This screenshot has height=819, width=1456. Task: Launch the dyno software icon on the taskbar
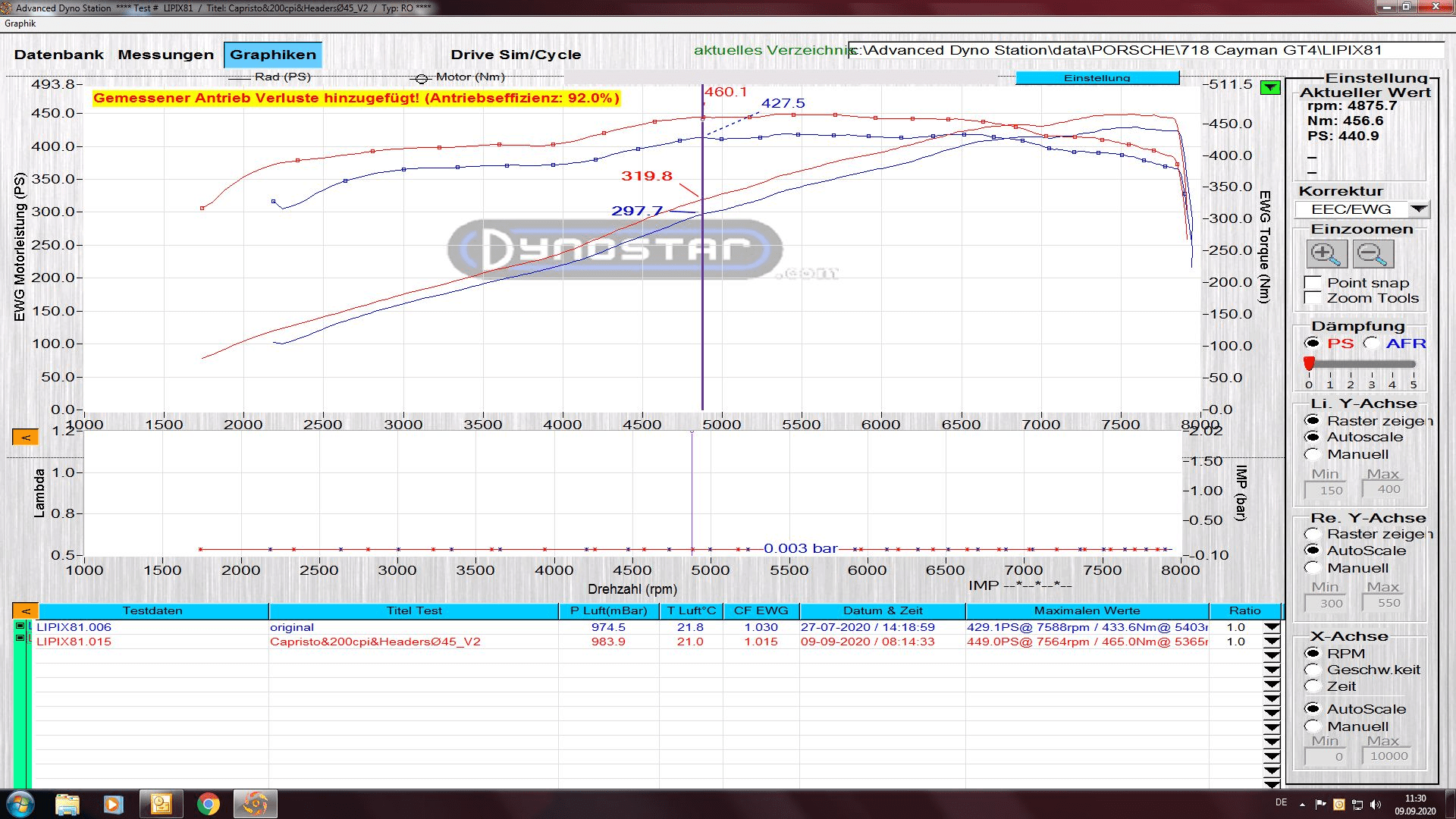click(x=256, y=805)
